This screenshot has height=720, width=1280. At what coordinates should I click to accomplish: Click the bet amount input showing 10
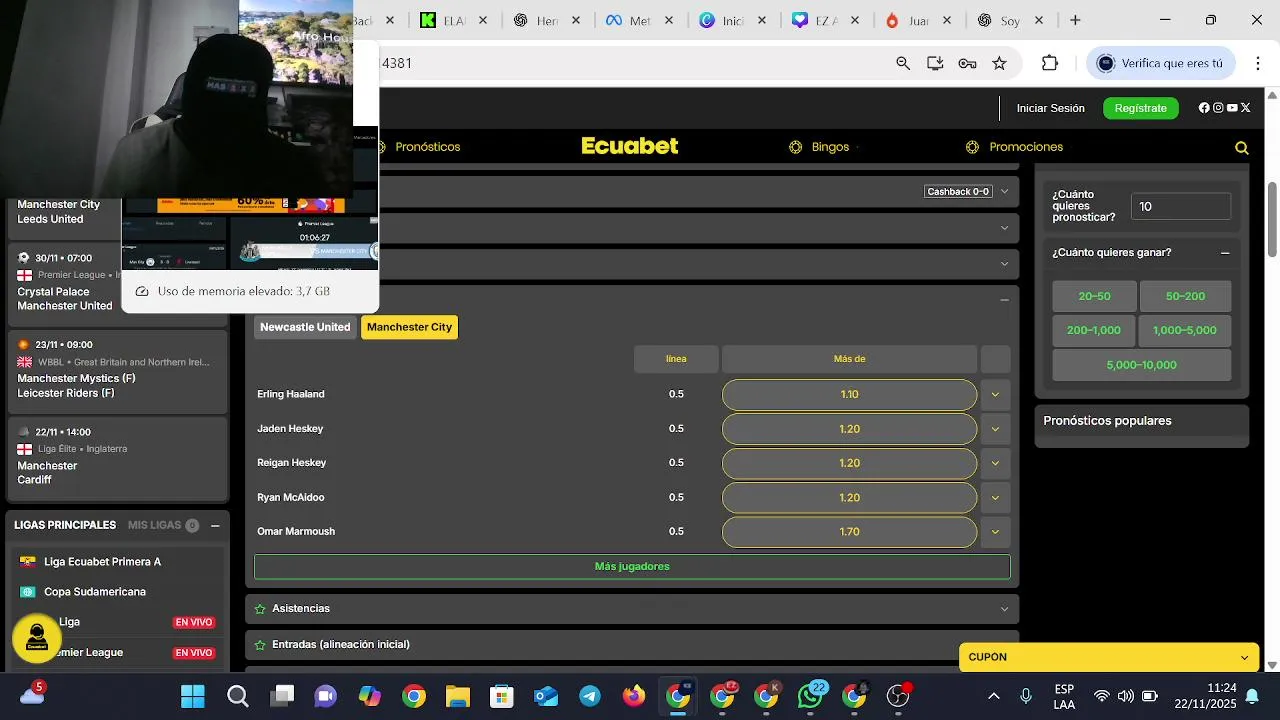coord(1181,206)
